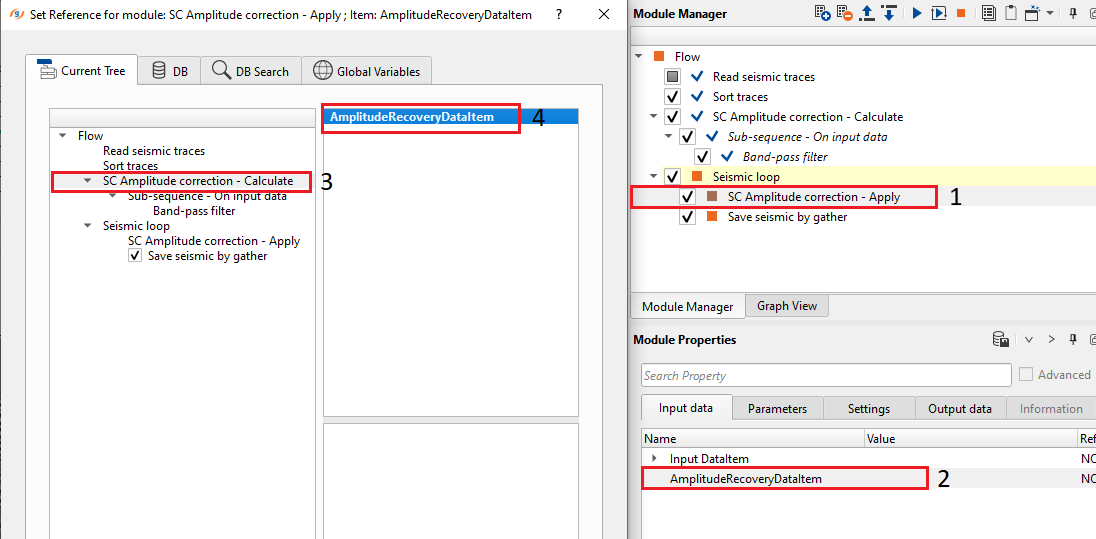Click the remove module icon with orange minus
The image size is (1096, 539).
click(845, 13)
